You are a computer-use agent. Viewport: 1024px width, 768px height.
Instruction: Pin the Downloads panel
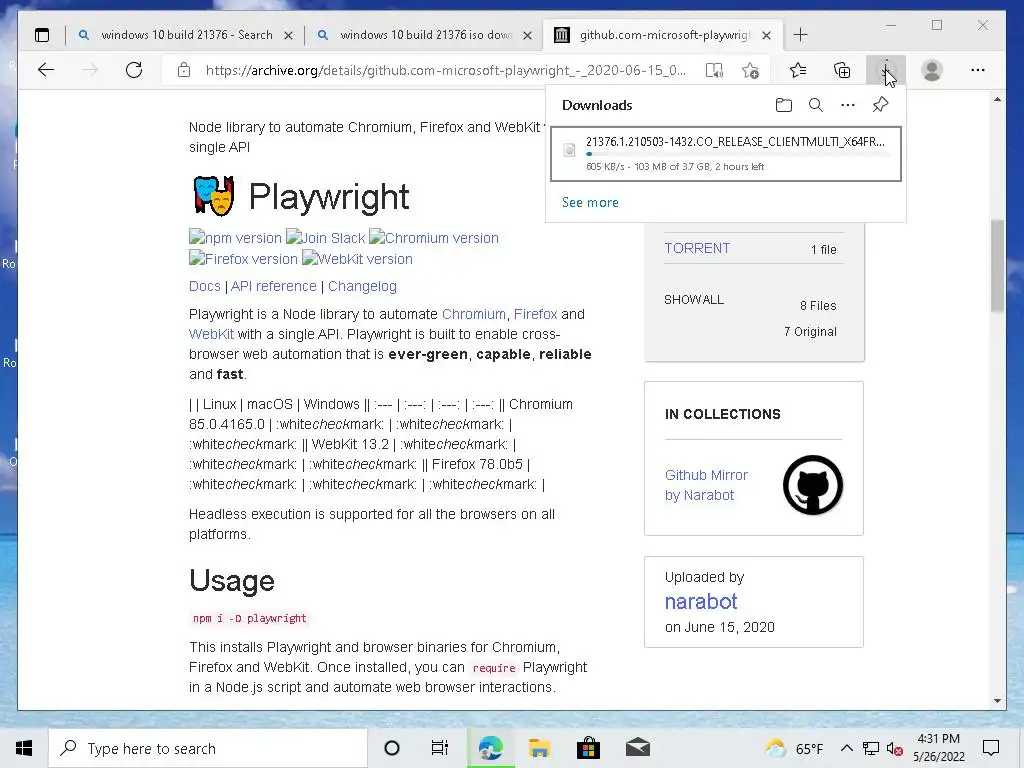pyautogui.click(x=880, y=105)
